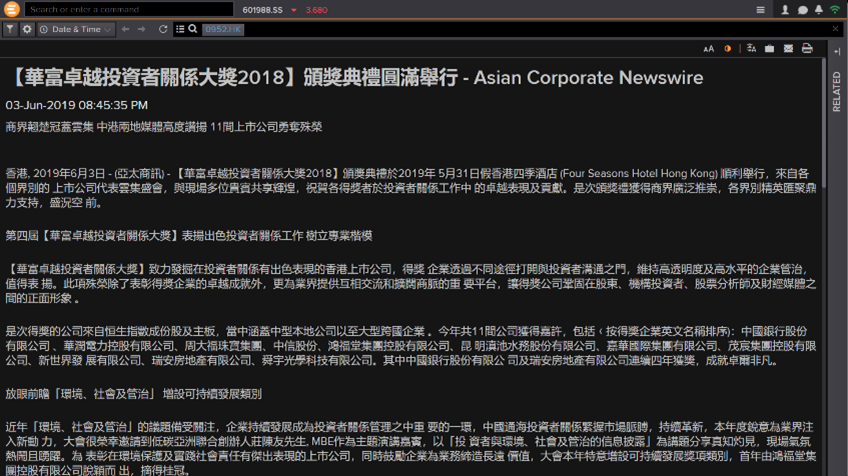Email the article with the envelope icon
This screenshot has height=476, width=848.
789,49
